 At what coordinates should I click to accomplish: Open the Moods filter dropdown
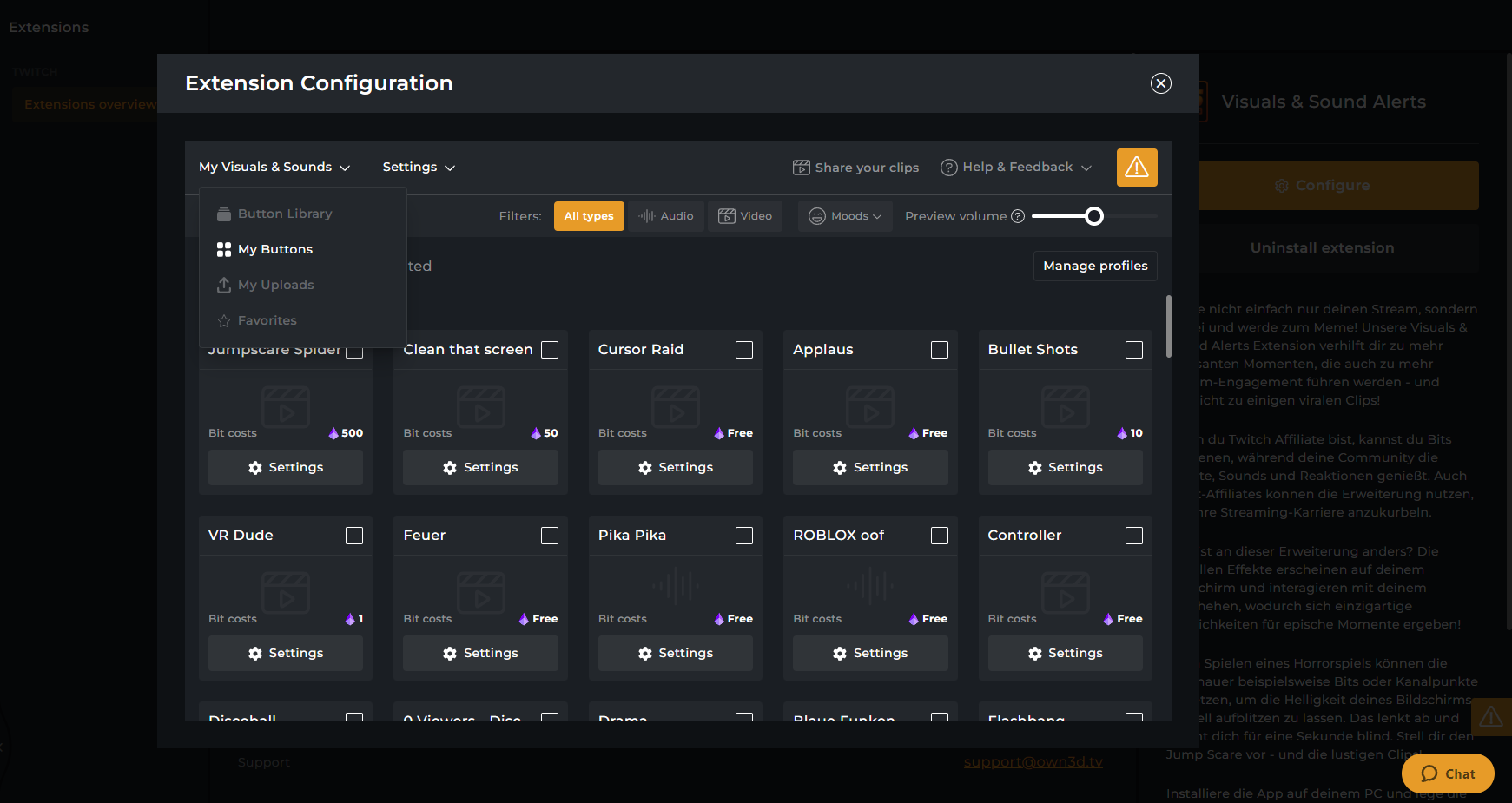845,216
